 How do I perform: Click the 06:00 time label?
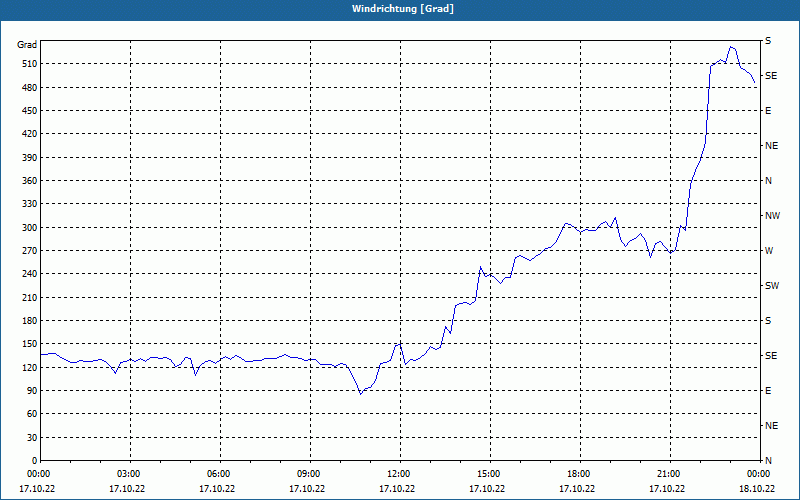217,473
